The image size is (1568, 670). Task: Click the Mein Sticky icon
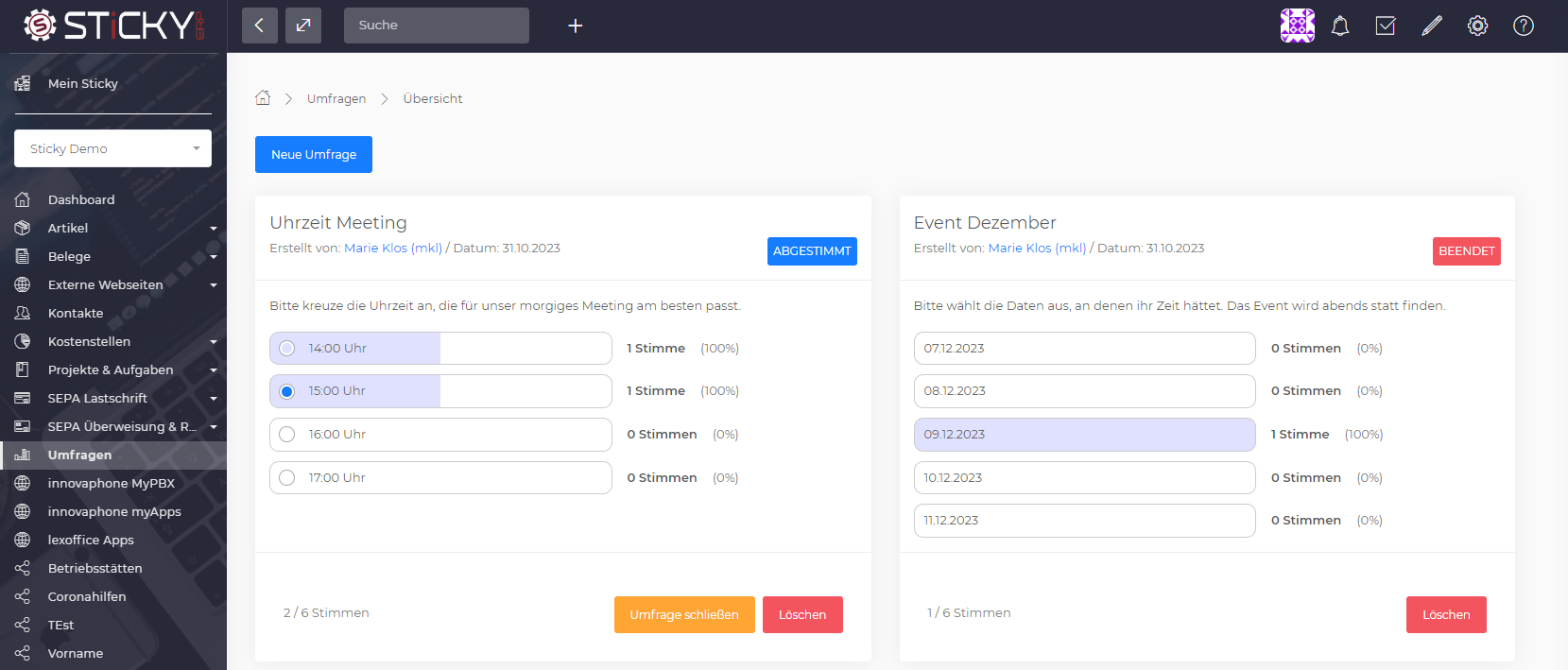(x=23, y=83)
